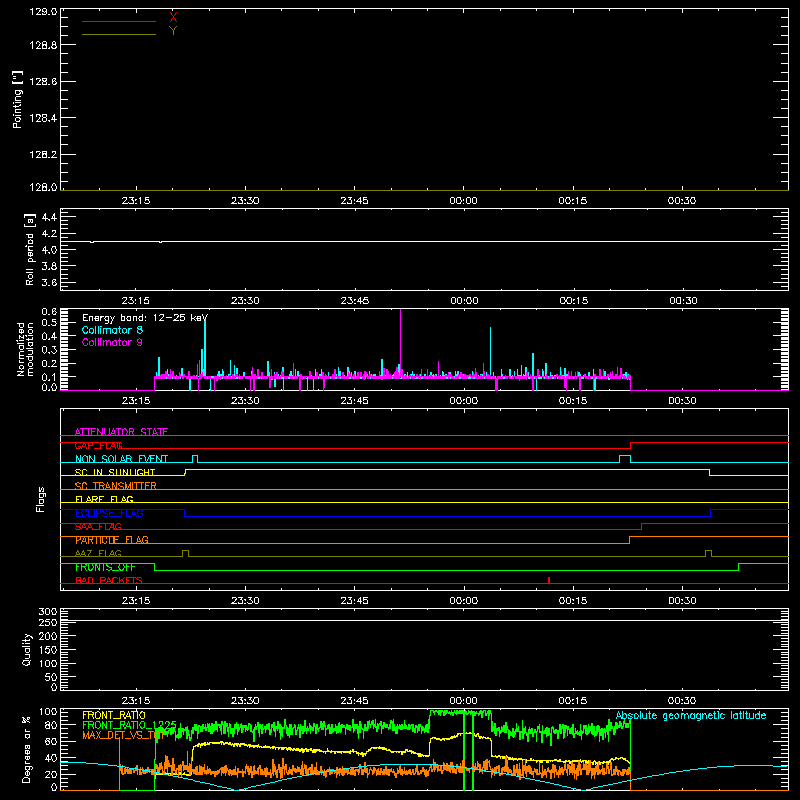Click '23:45' time label under Pointing plot
The height and width of the screenshot is (800, 800).
click(x=355, y=201)
